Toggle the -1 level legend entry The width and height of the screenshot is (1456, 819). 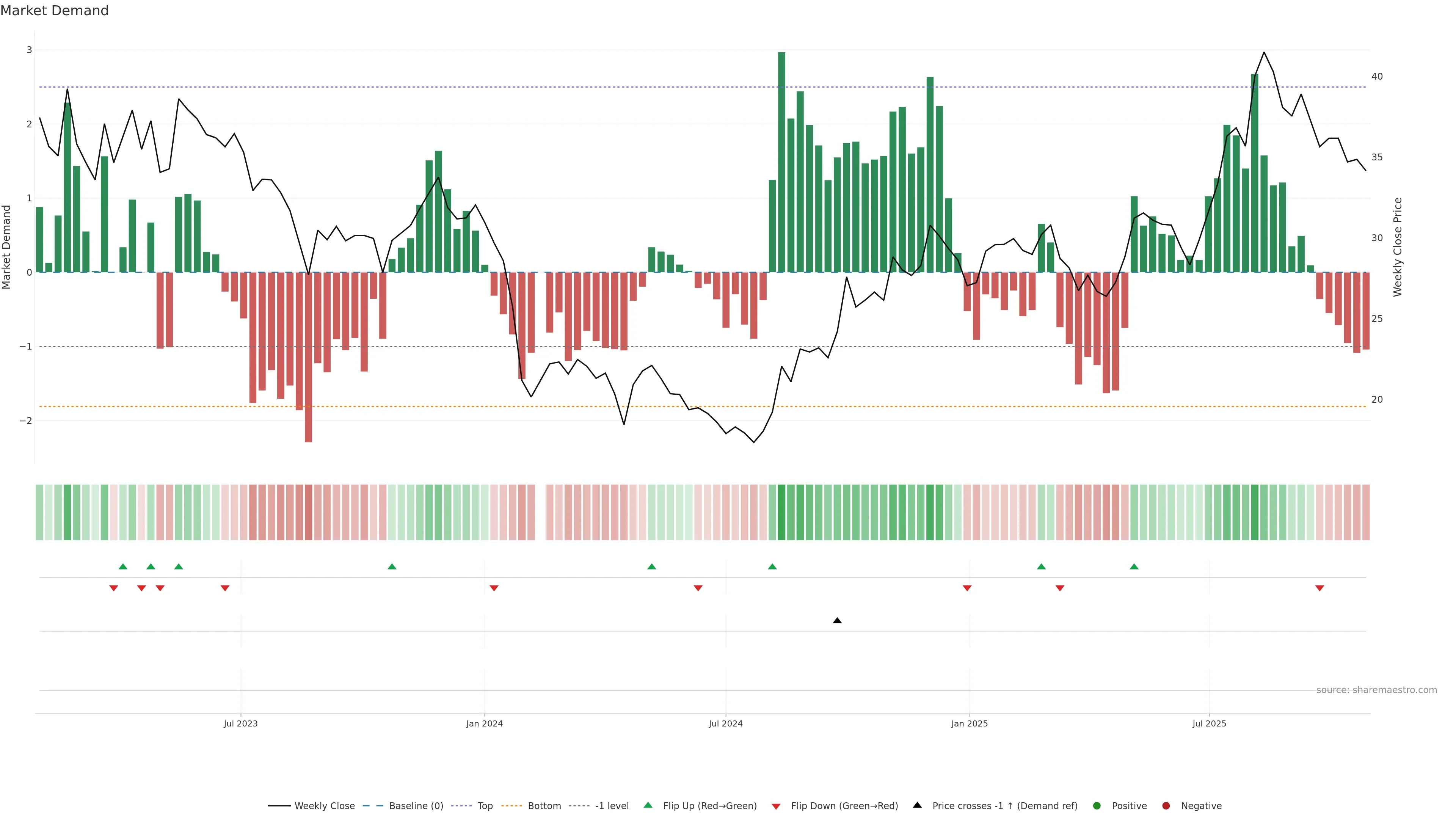612,805
